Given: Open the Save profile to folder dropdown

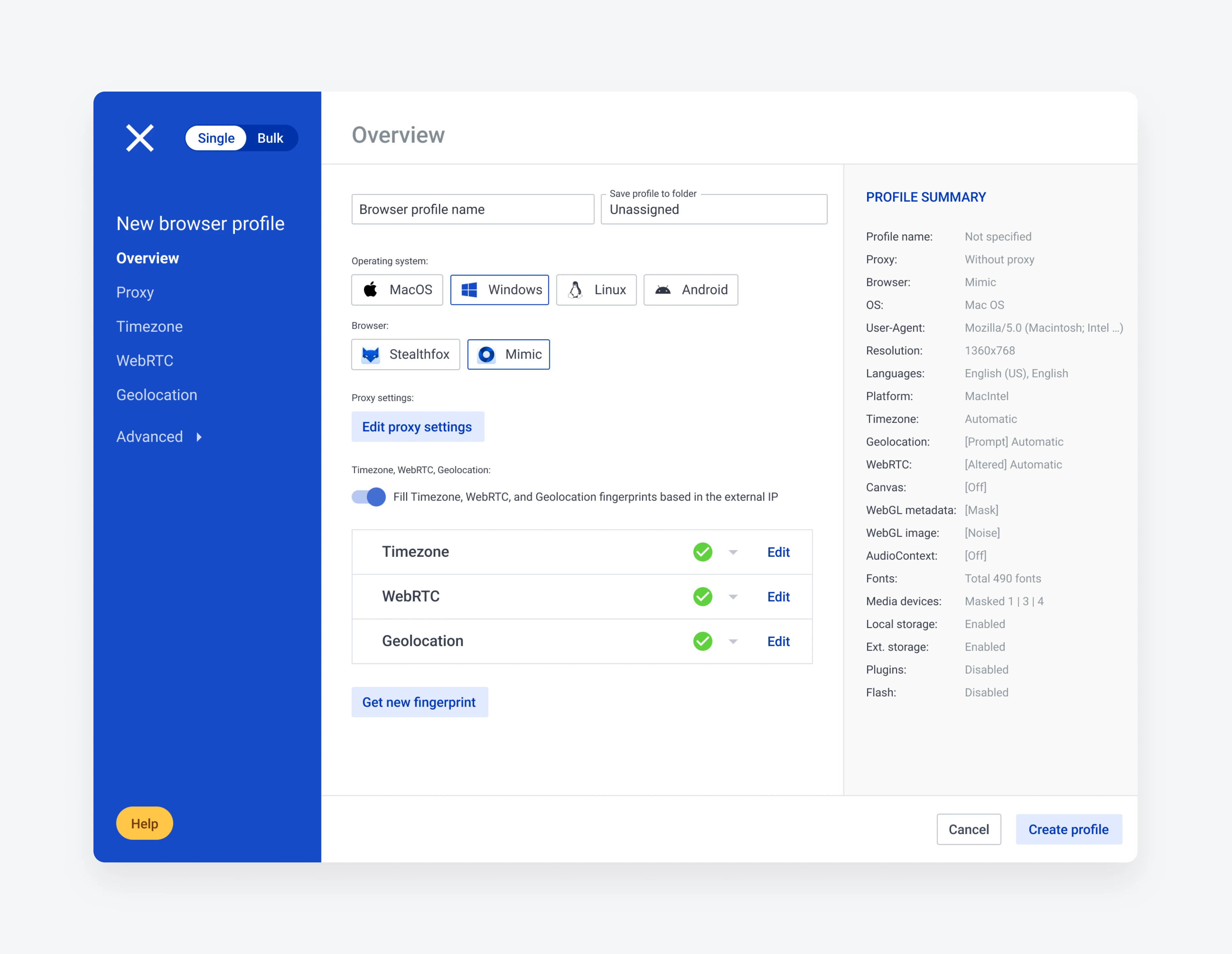Looking at the screenshot, I should click(714, 210).
